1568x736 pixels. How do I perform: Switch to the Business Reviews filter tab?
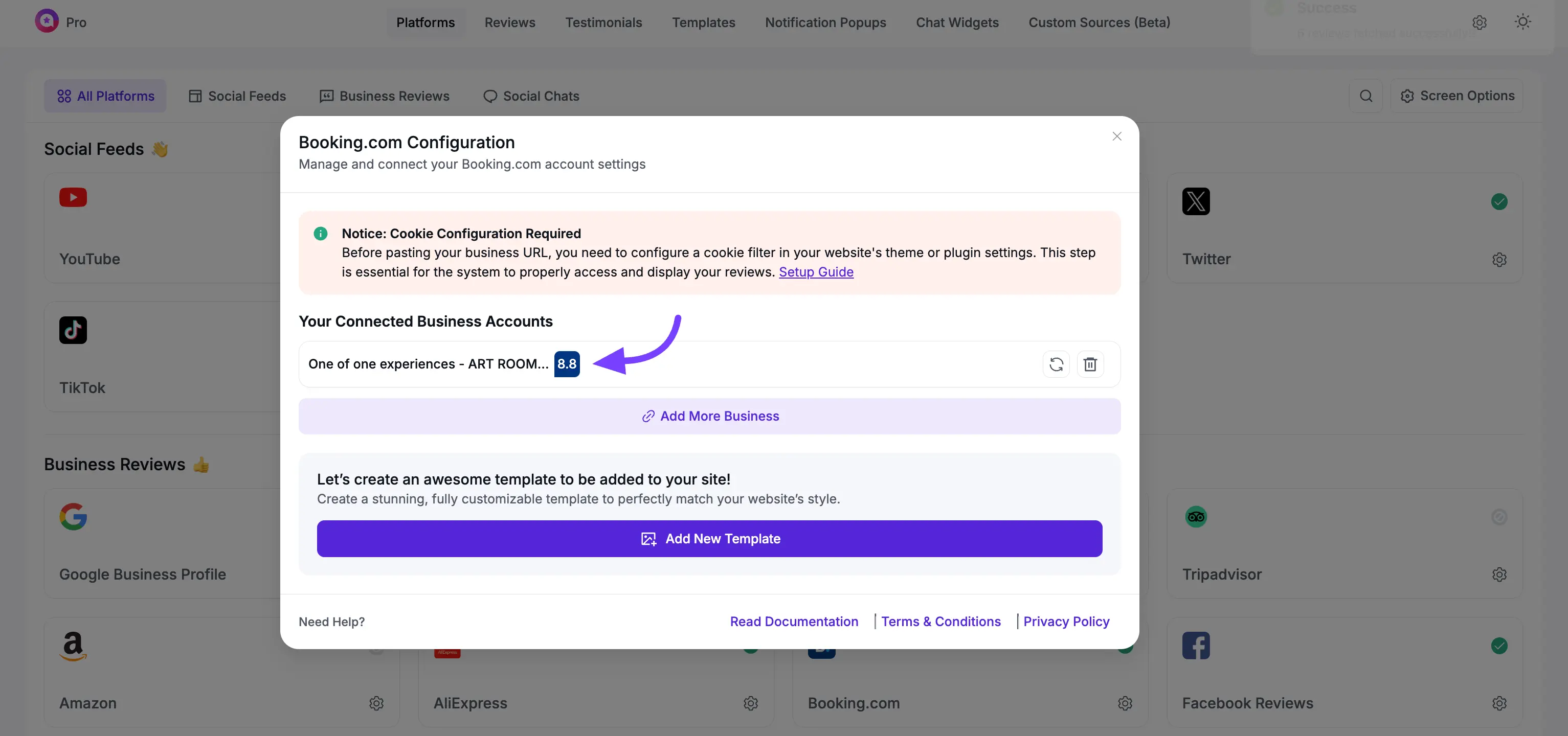pos(384,96)
